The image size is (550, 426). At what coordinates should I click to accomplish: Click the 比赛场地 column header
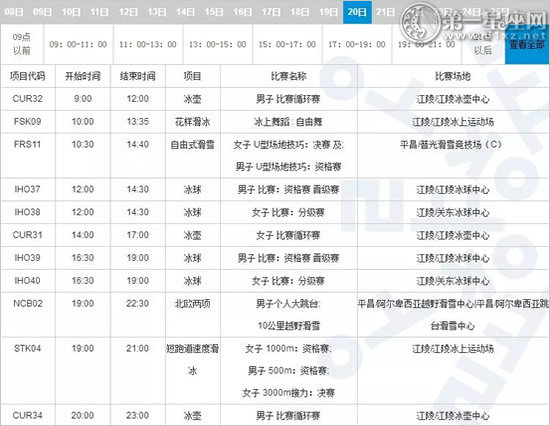coord(453,76)
